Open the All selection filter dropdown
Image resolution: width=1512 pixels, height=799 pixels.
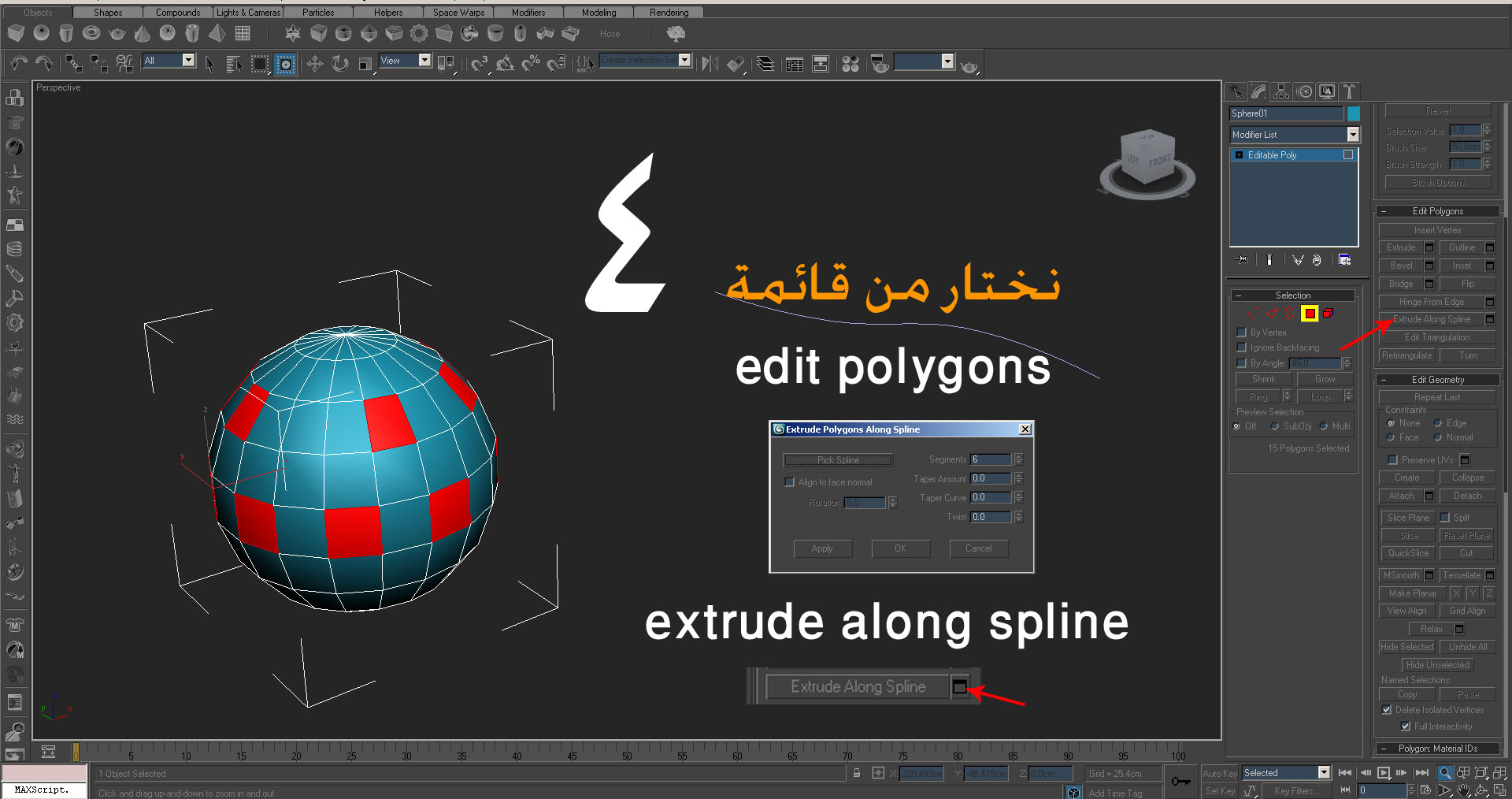coord(188,61)
